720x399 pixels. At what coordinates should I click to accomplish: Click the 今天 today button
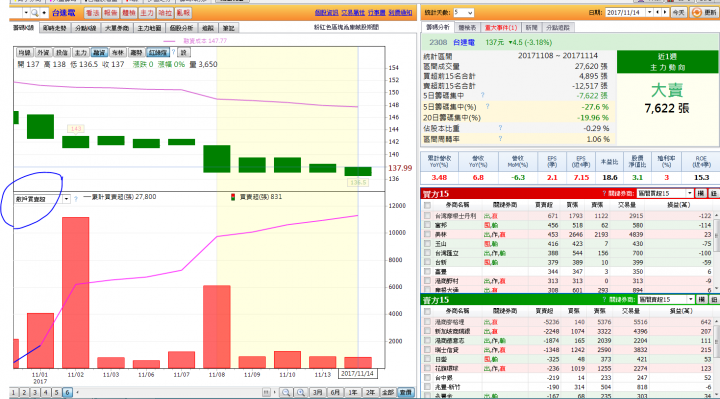pyautogui.click(x=678, y=12)
